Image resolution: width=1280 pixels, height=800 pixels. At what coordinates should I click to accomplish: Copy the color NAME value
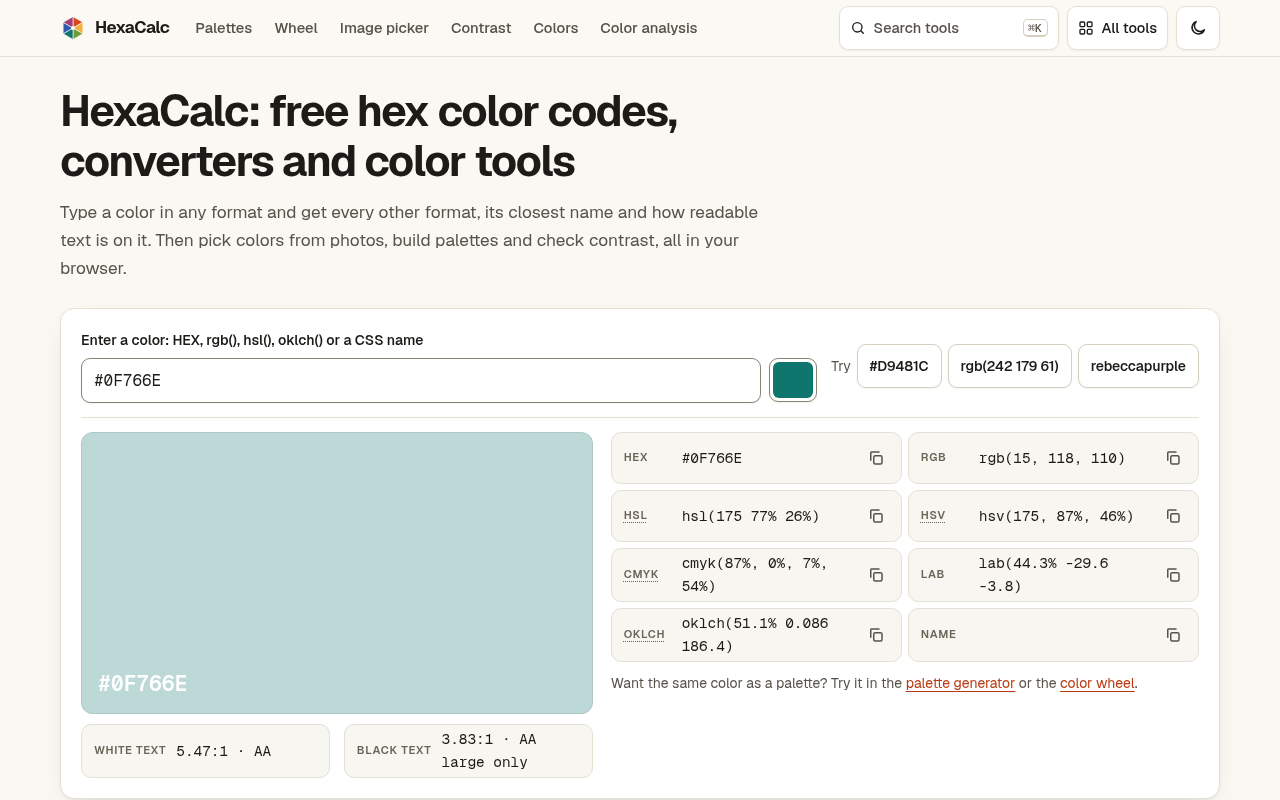[1173, 635]
